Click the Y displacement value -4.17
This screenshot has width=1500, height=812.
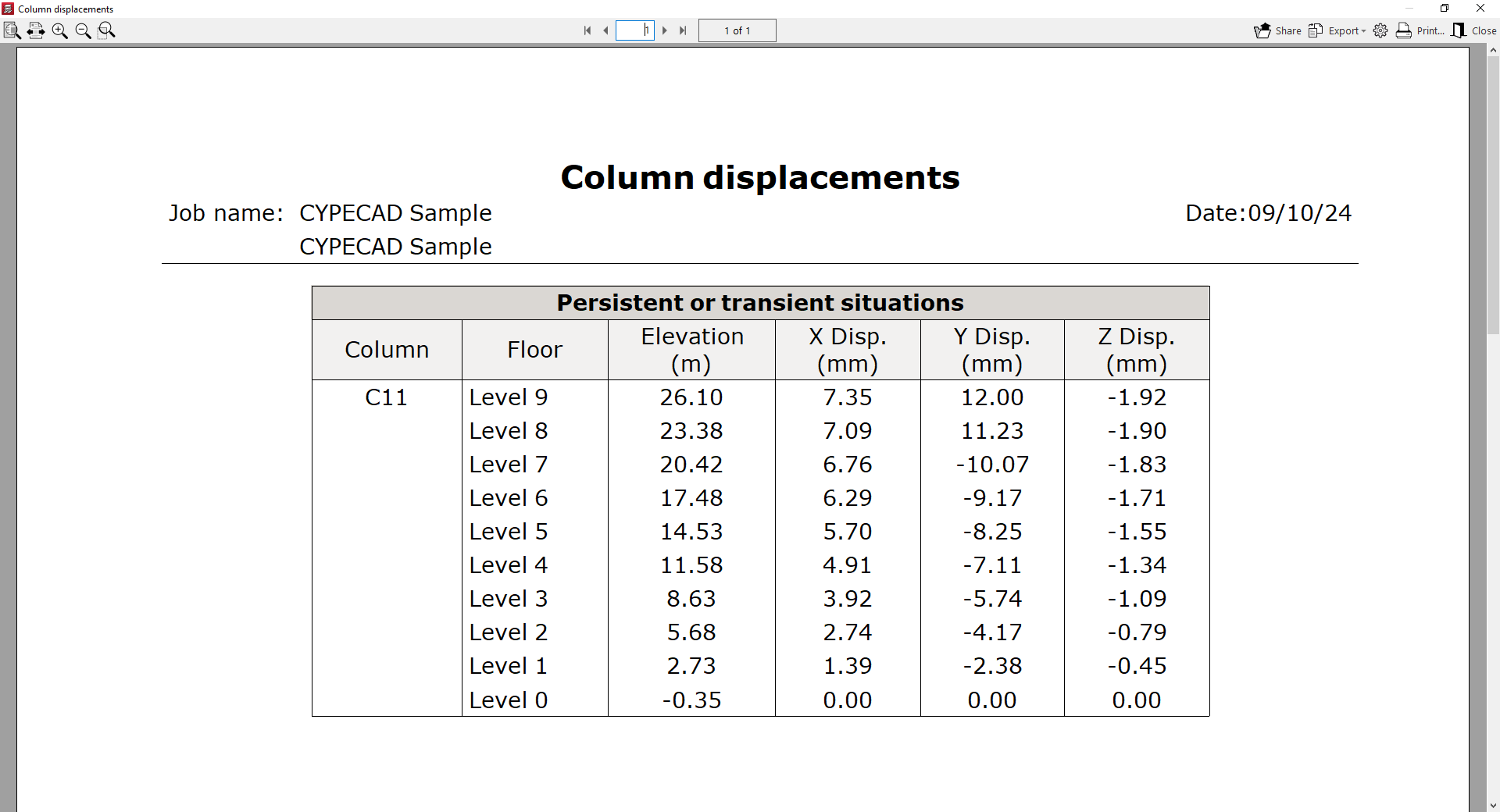[992, 632]
